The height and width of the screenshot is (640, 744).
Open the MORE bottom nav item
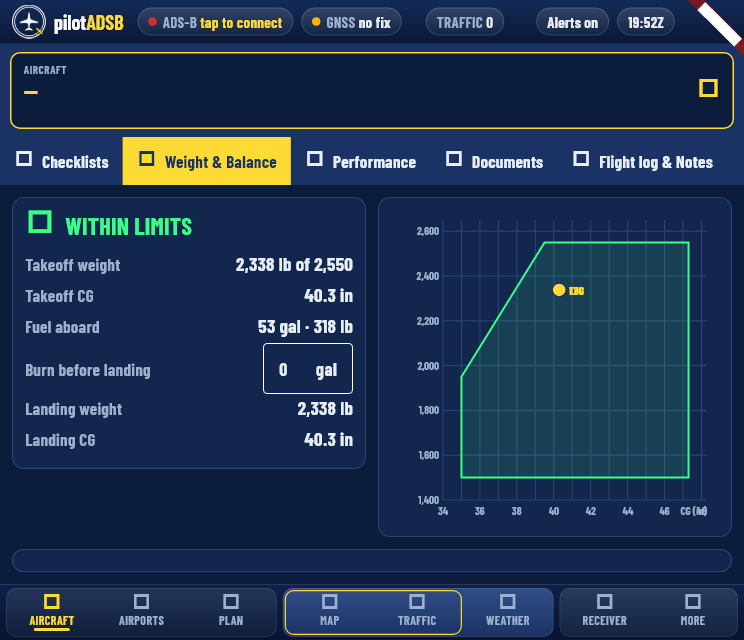point(693,612)
